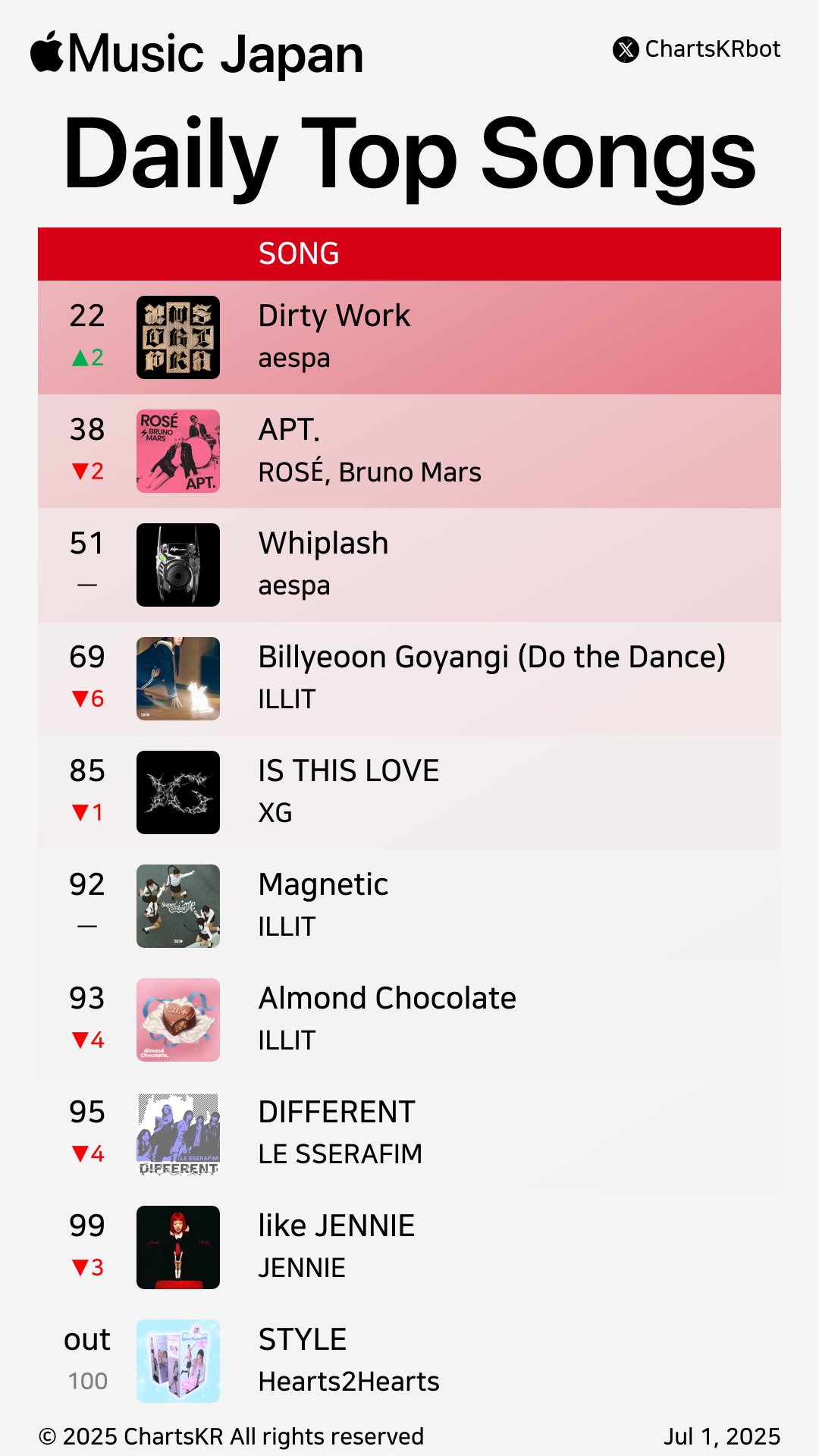819x1456 pixels.
Task: Click the Apple logo icon
Action: point(47,52)
